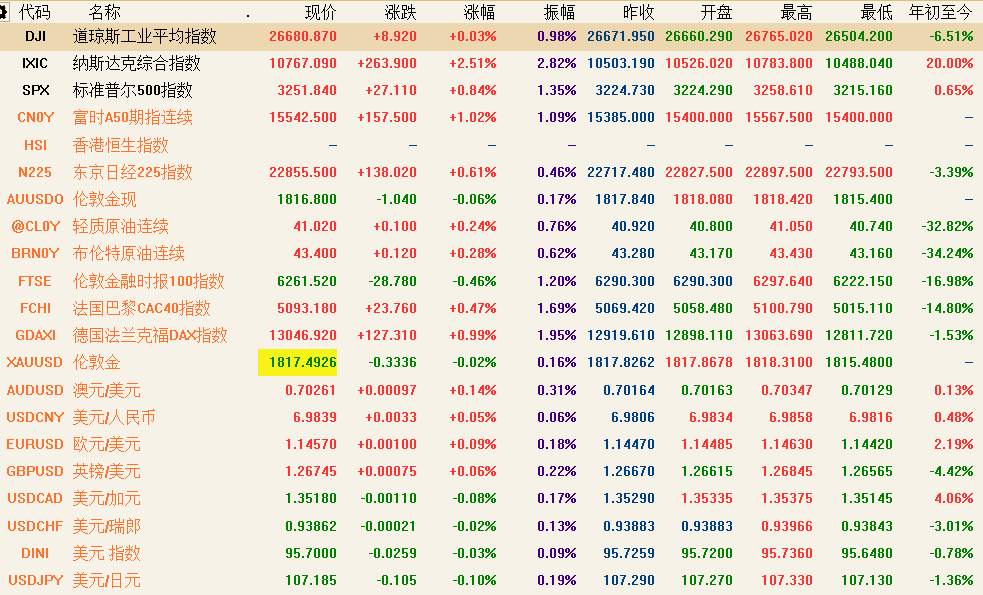The width and height of the screenshot is (983, 595).
Task: Click GDAXI change +127.310
Action: pos(387,335)
